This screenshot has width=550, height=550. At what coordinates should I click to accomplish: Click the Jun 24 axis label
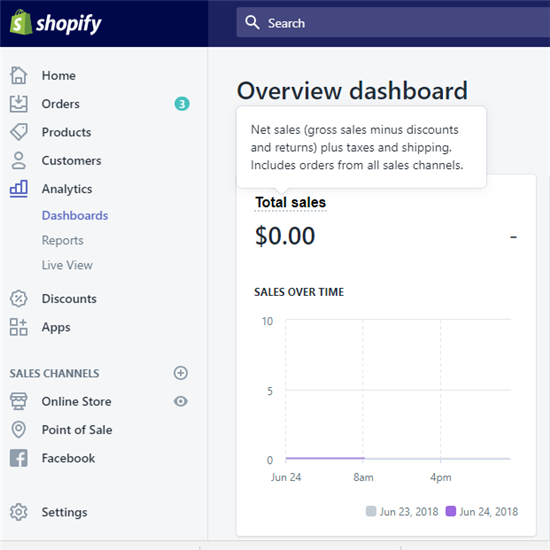pos(286,477)
